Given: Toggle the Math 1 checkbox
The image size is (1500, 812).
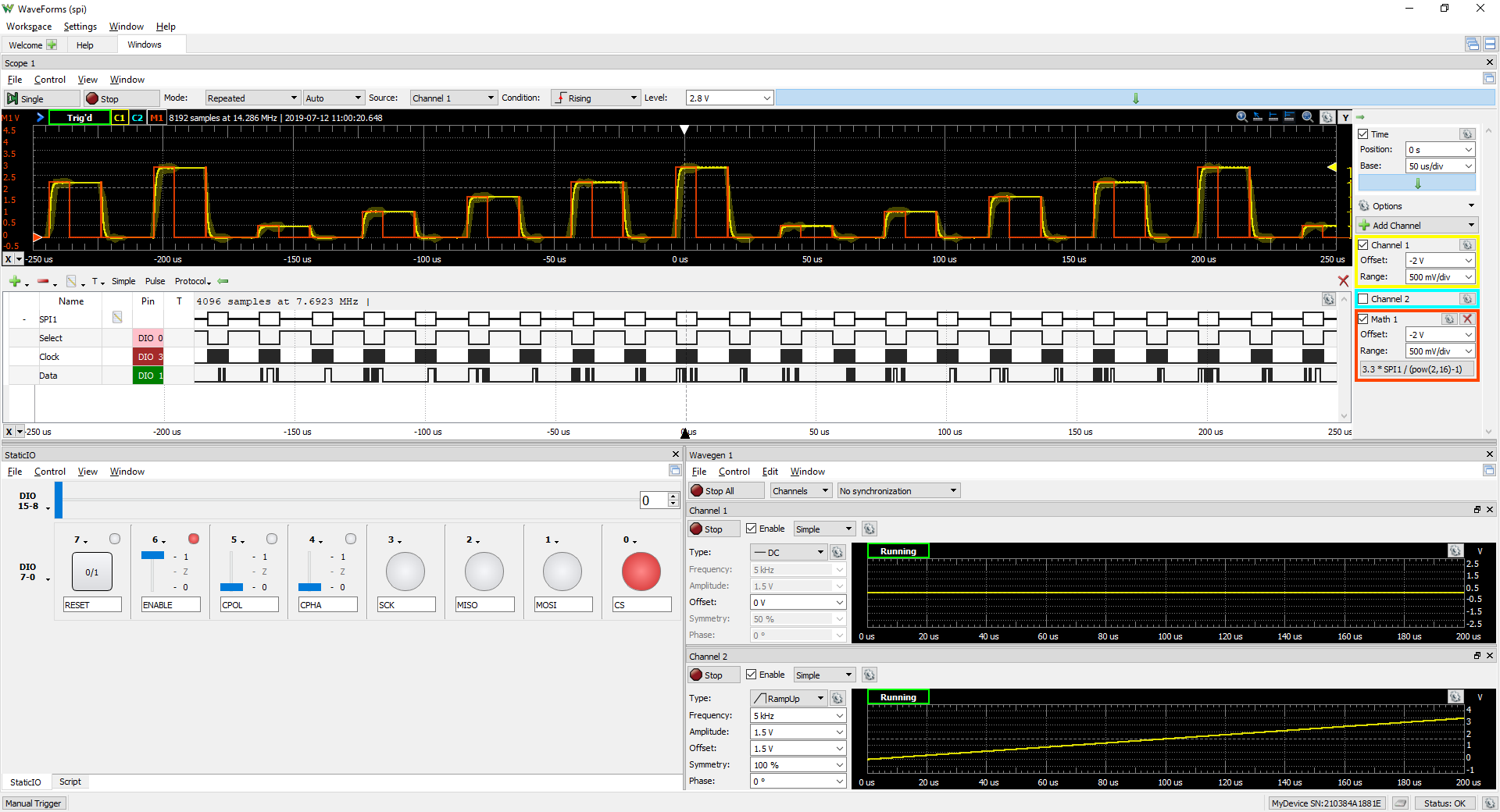Looking at the screenshot, I should click(x=1363, y=319).
